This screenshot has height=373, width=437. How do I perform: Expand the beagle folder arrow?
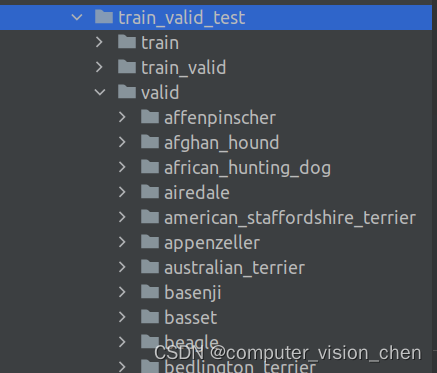point(122,342)
